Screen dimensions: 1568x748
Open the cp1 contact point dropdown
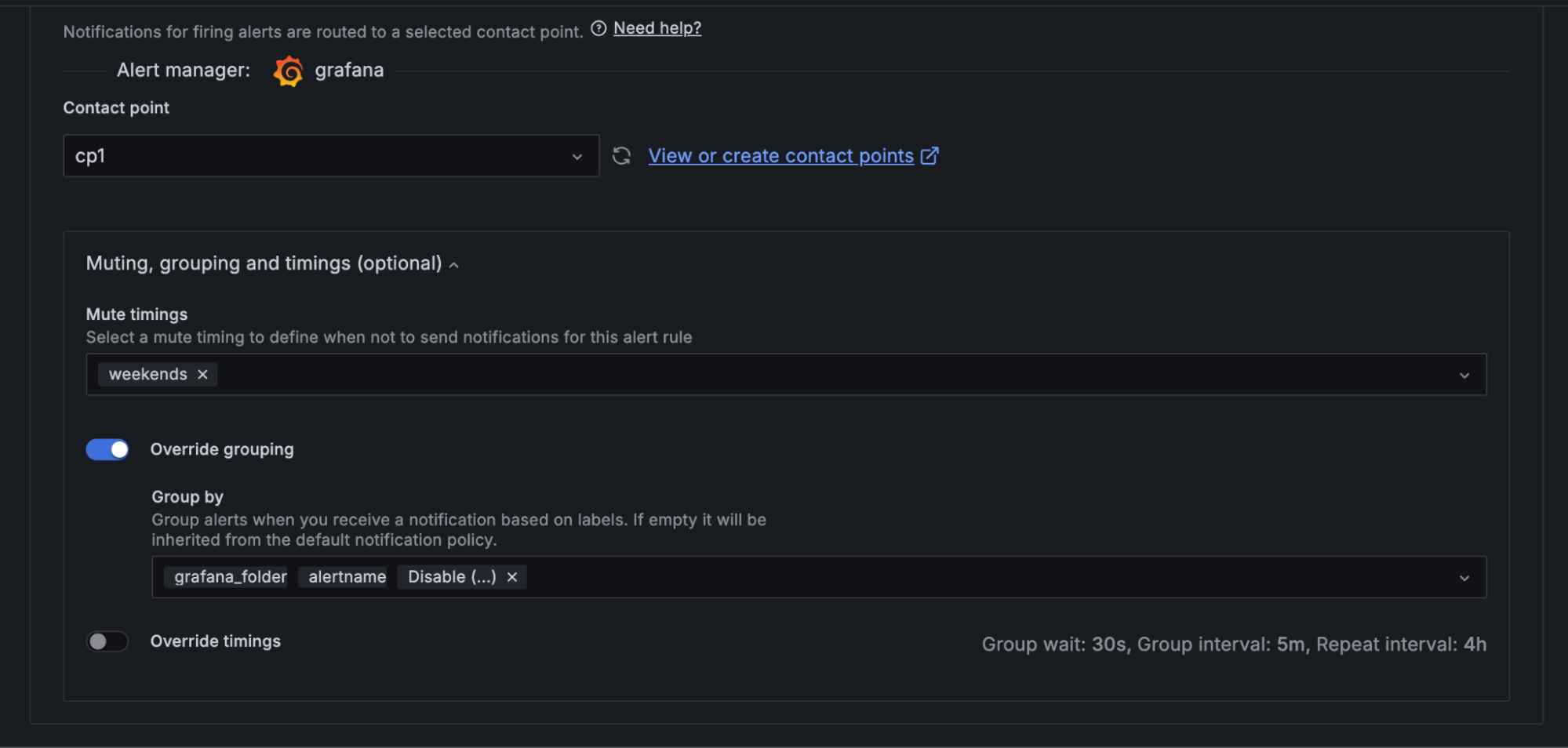(330, 156)
